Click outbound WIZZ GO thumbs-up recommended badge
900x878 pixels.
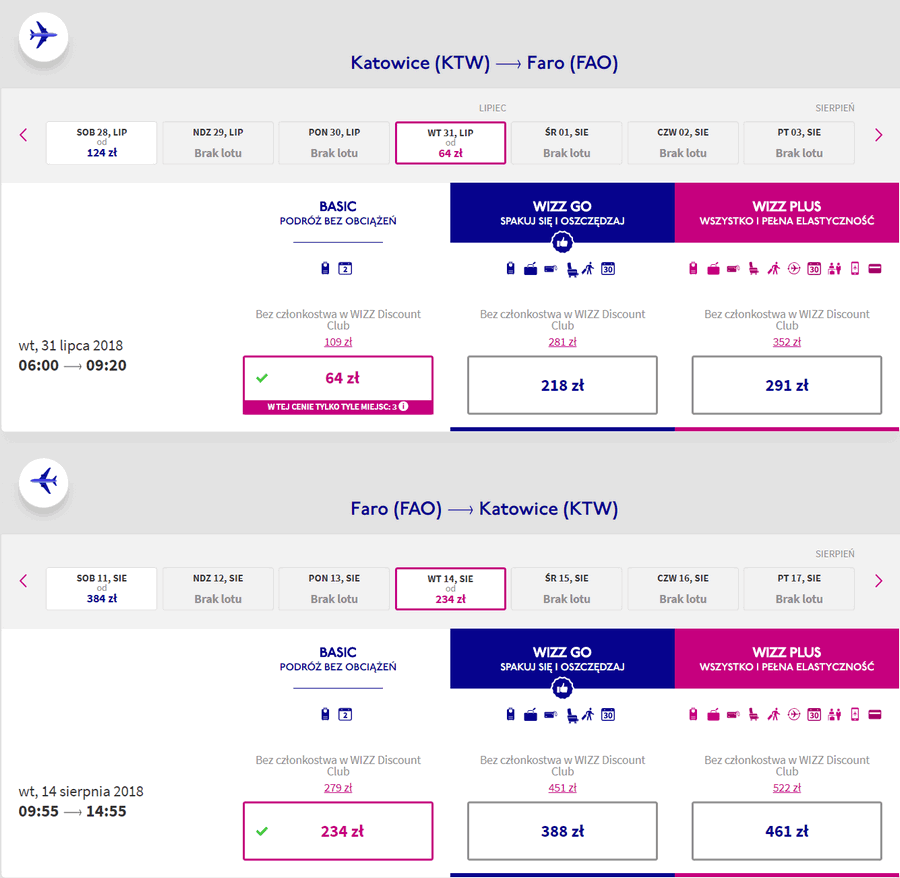coord(562,242)
